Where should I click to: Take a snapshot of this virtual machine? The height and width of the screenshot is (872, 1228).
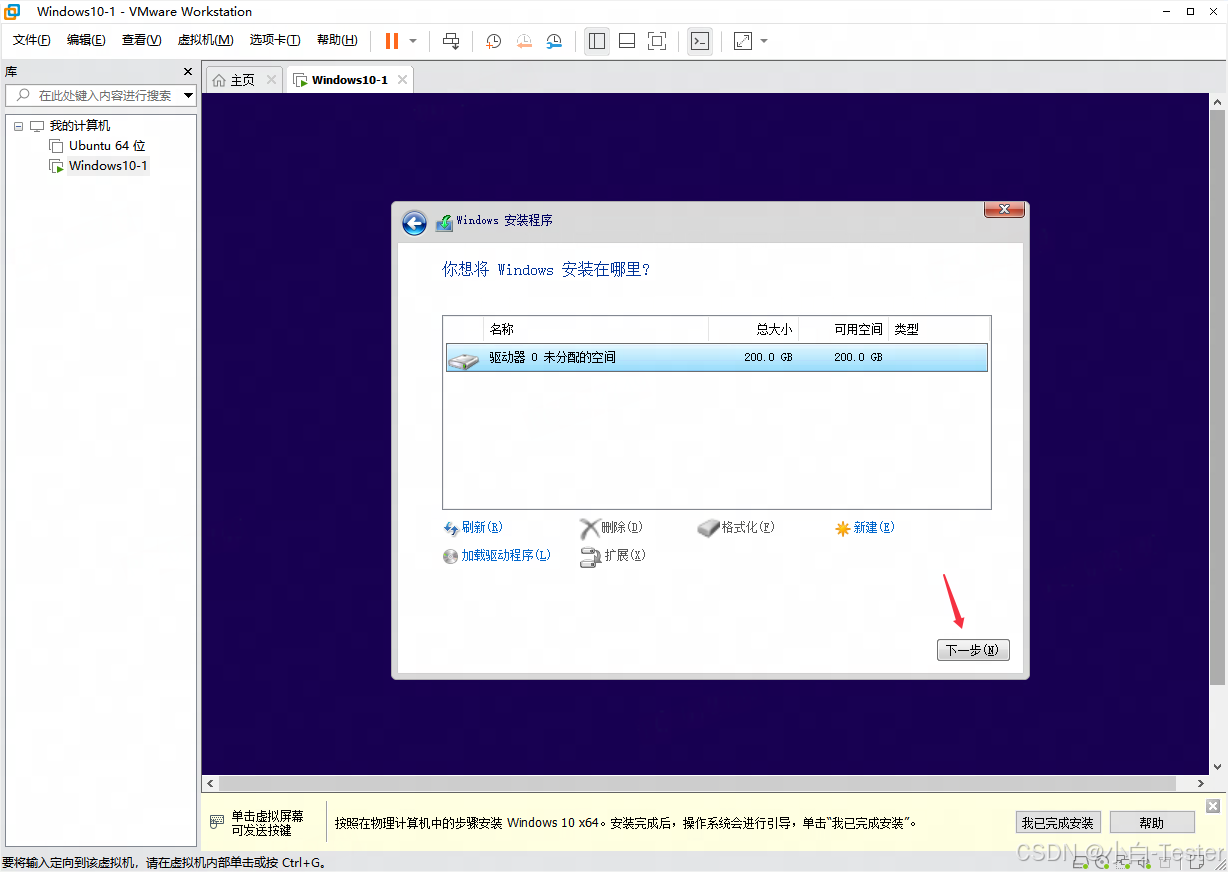pos(494,41)
